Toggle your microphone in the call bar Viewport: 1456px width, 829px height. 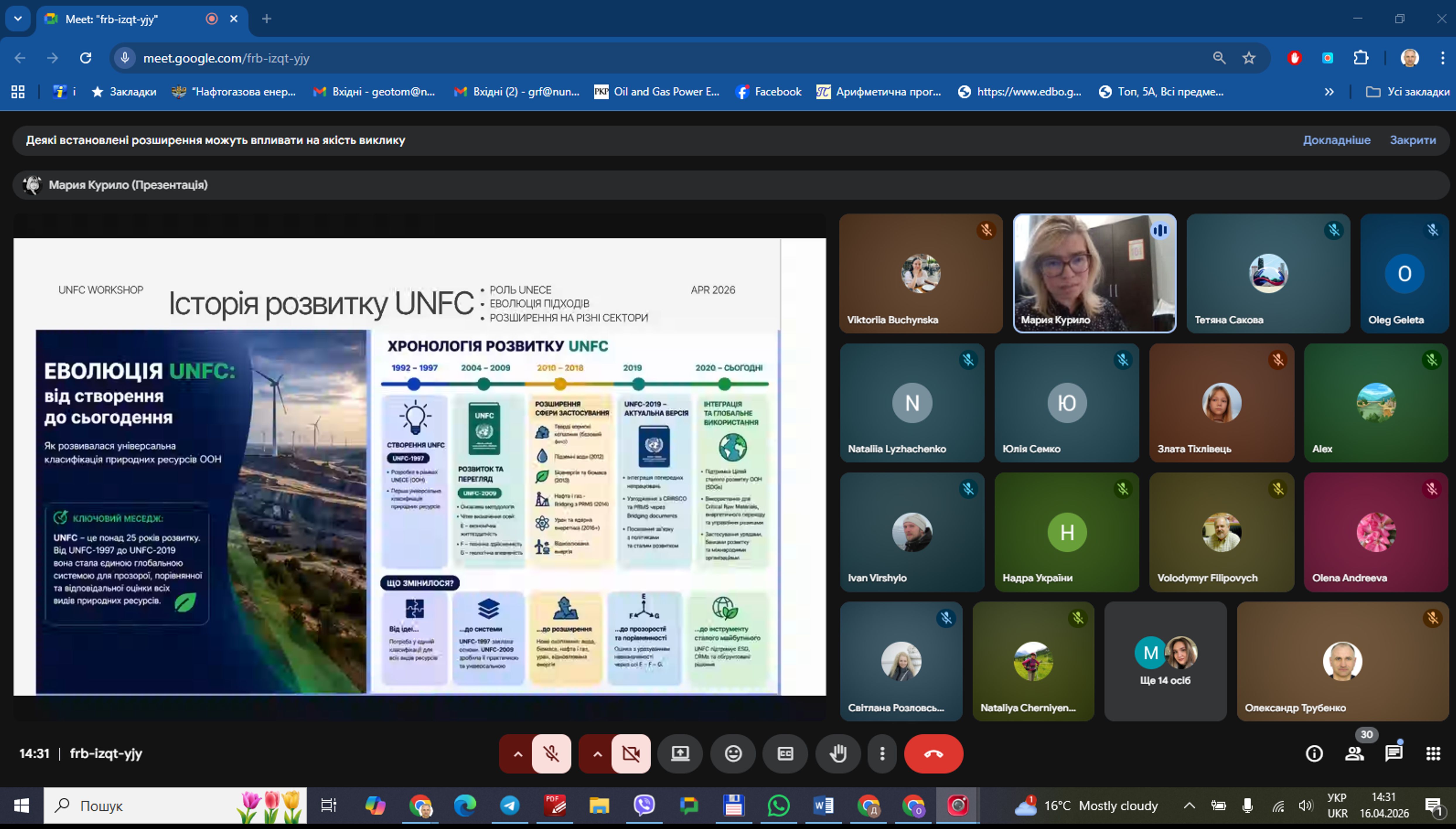click(x=551, y=754)
